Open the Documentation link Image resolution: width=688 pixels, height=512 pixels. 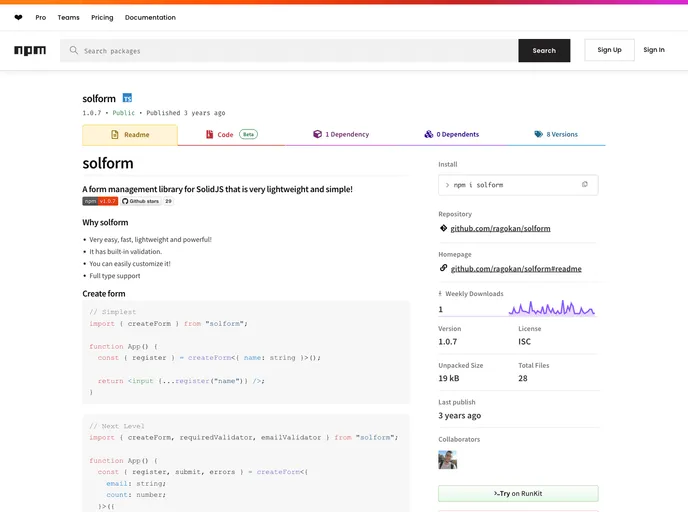[x=150, y=18]
